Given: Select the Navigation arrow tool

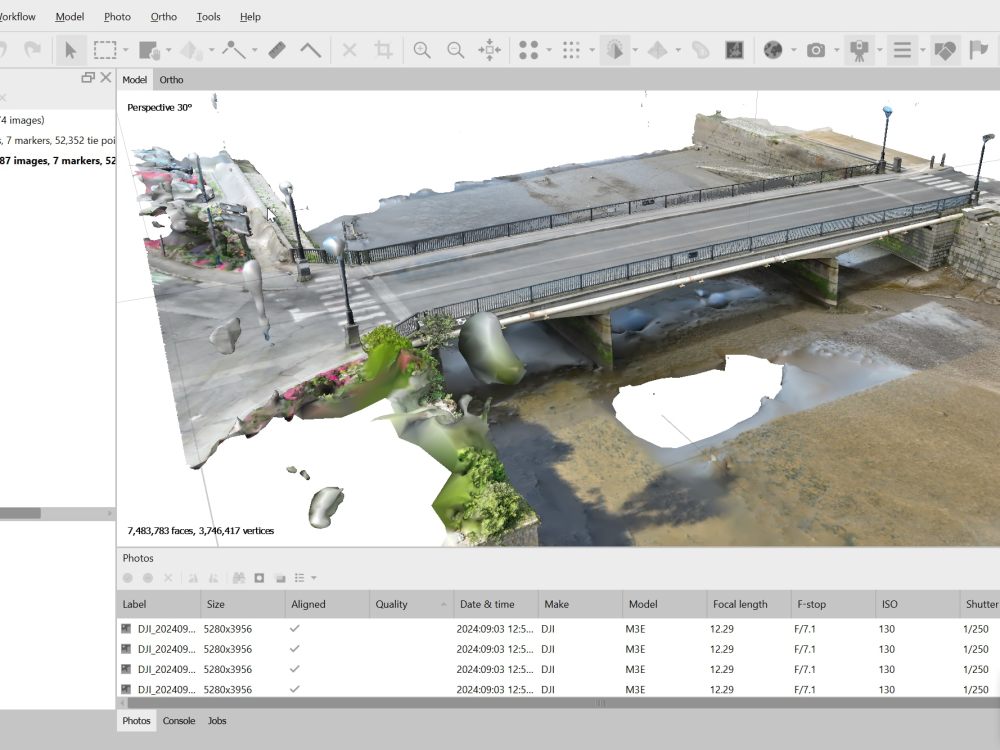Looking at the screenshot, I should 71,50.
